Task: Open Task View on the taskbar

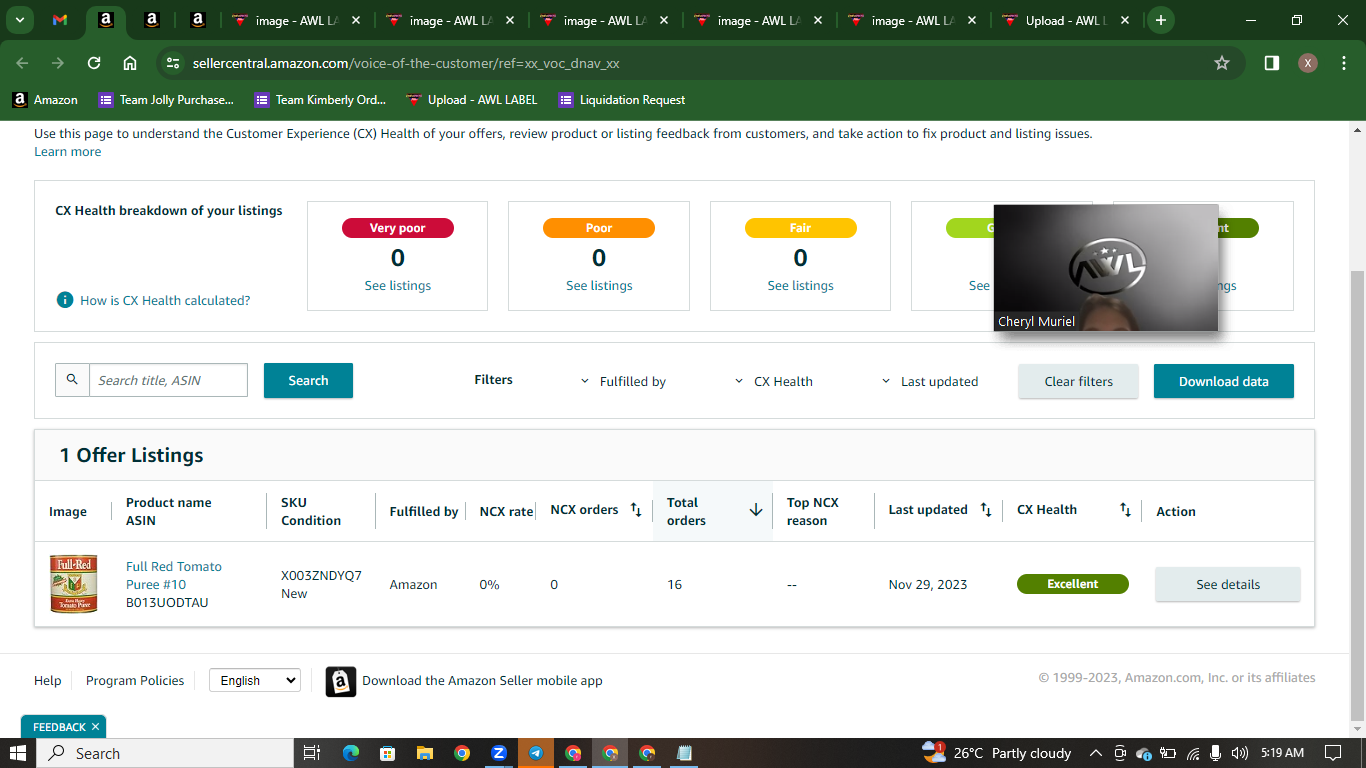Action: (312, 753)
